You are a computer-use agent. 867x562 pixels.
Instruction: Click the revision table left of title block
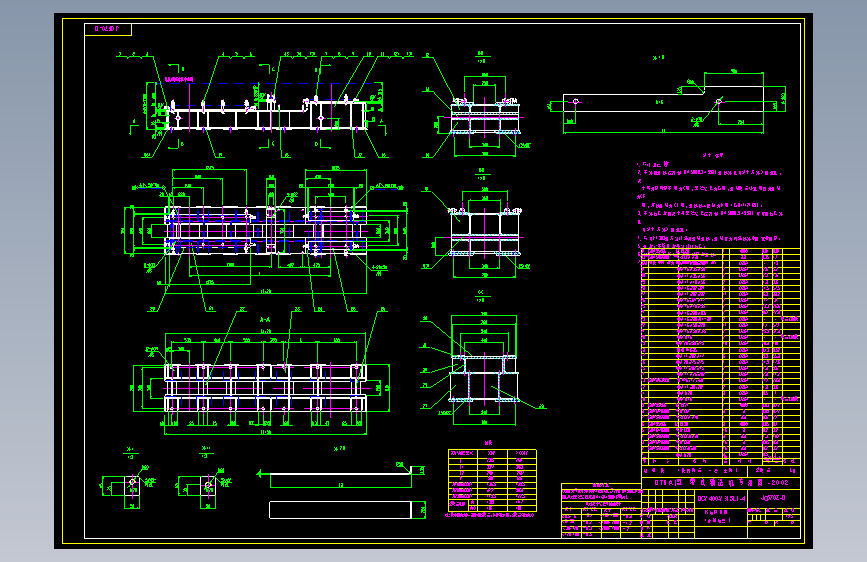click(x=601, y=510)
